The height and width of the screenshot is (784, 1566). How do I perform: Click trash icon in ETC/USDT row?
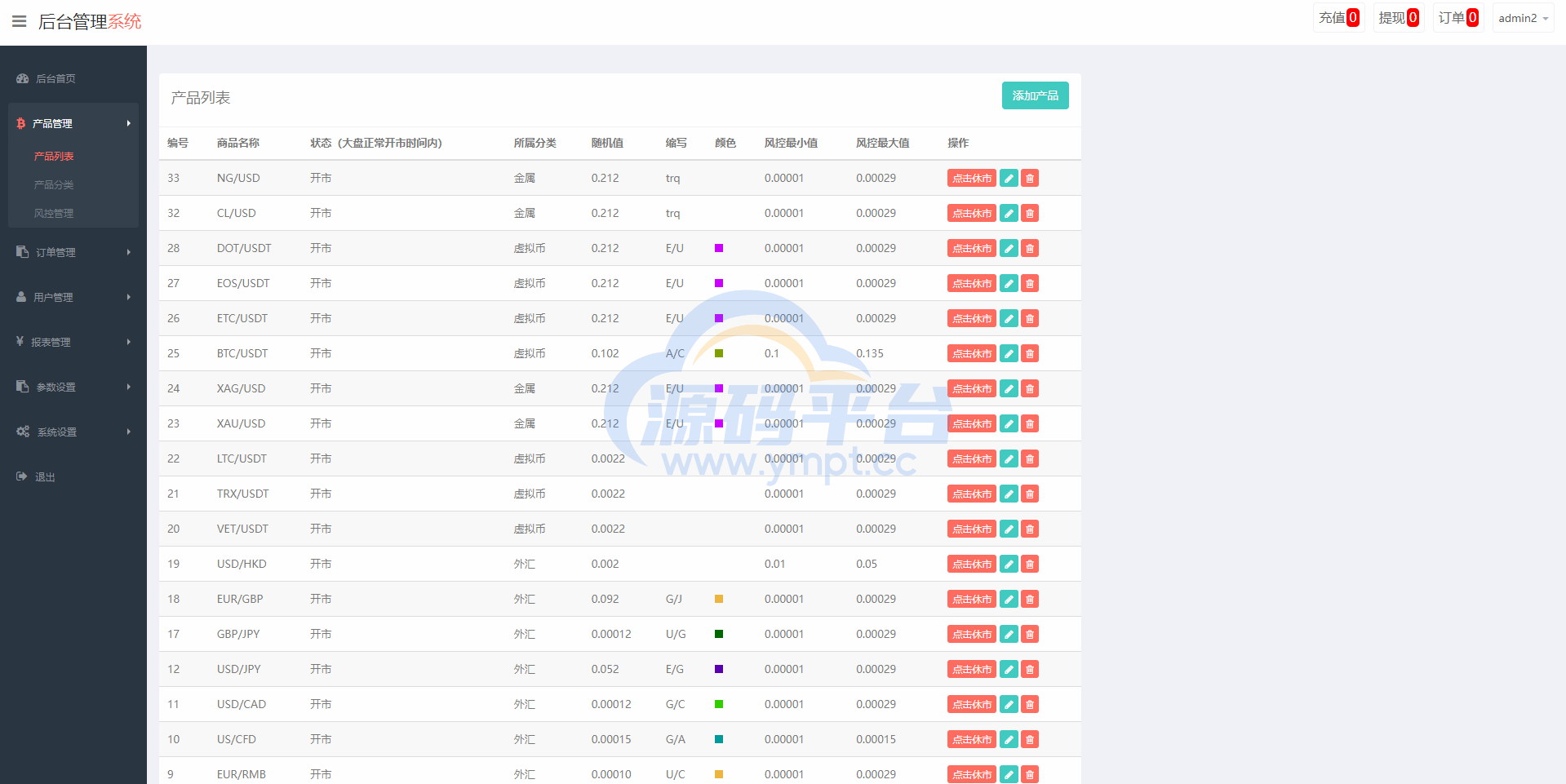coord(1030,318)
